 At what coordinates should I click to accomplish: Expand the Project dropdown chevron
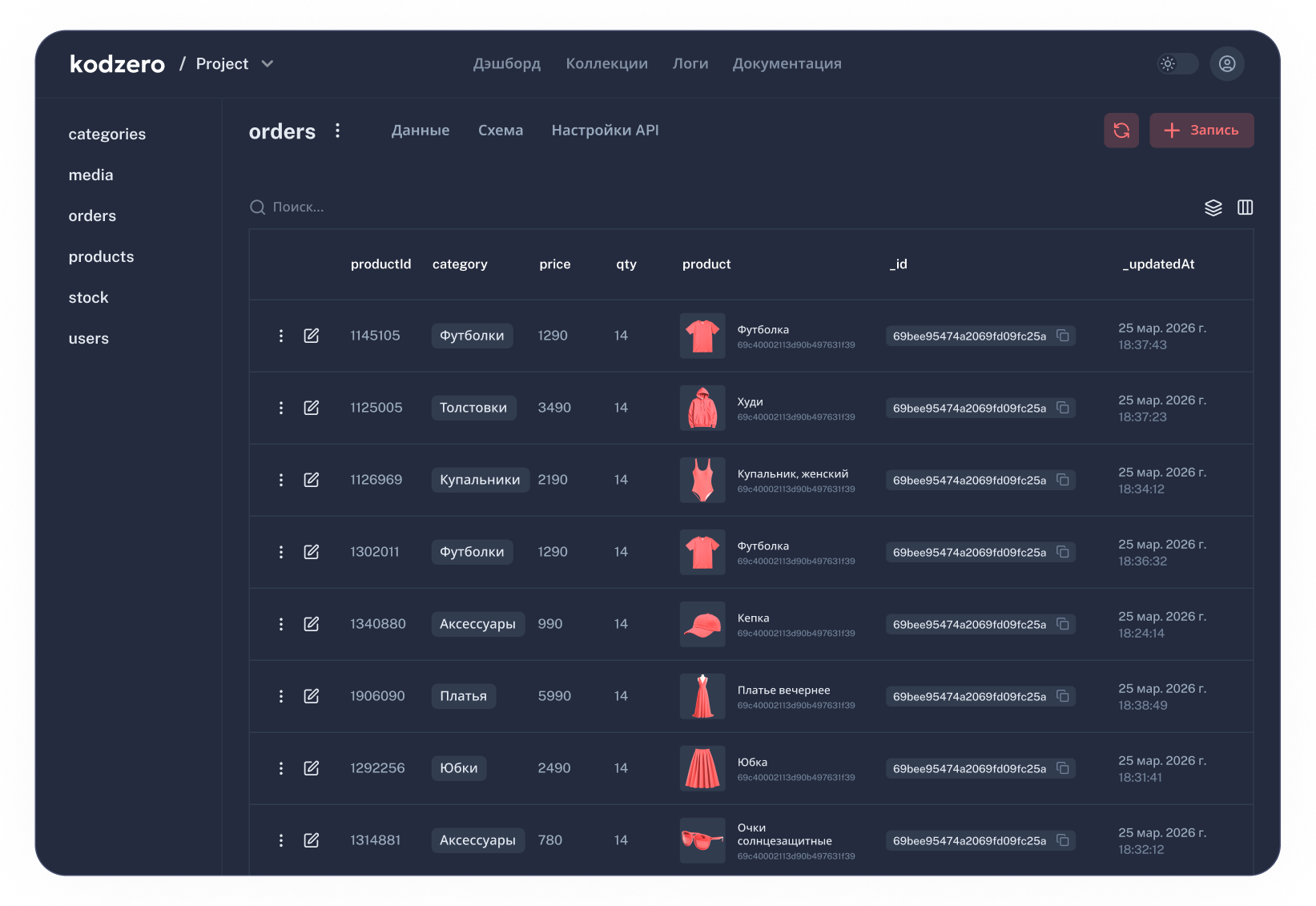pyautogui.click(x=268, y=64)
